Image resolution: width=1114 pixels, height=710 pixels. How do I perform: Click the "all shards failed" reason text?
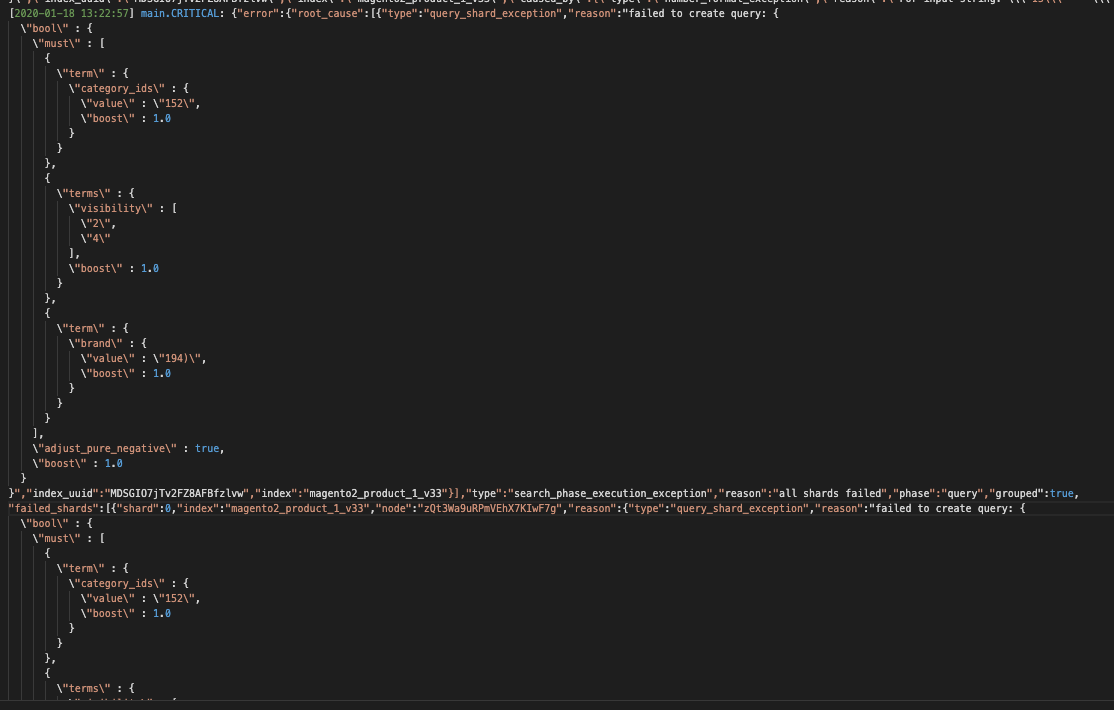pos(838,493)
